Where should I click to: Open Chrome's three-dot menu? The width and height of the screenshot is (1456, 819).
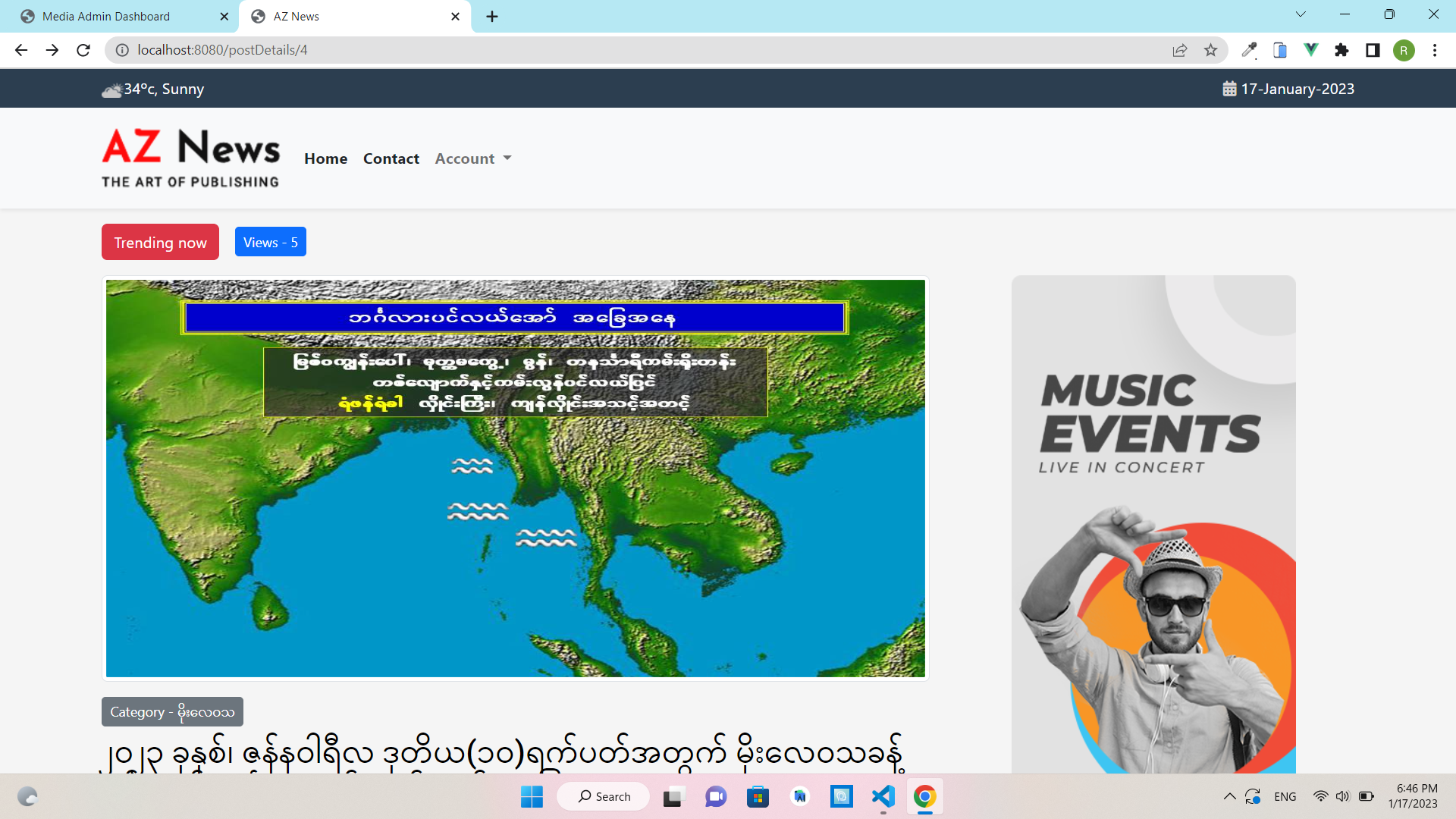click(x=1435, y=50)
